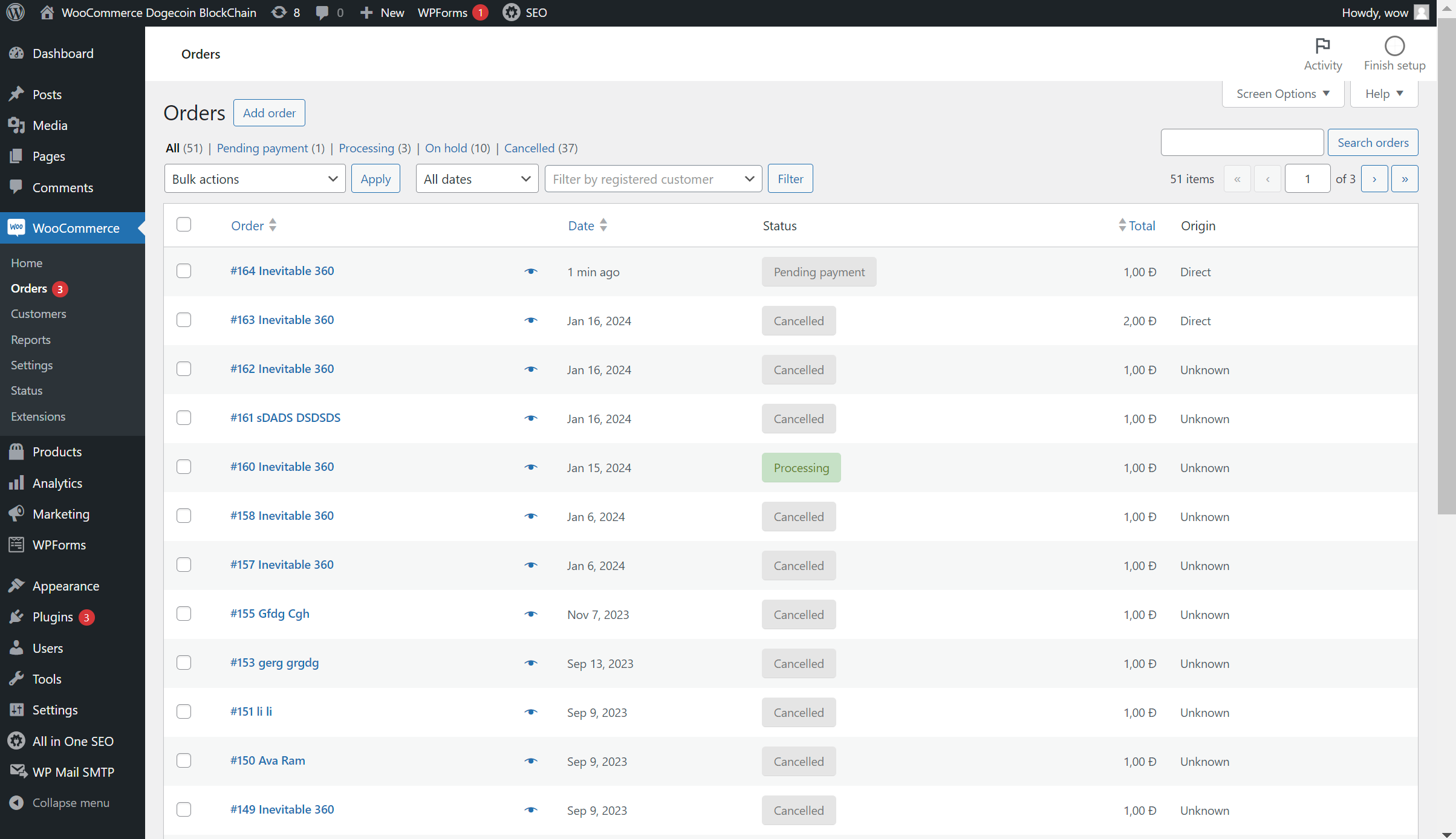Preview order #164 with eye icon
The image size is (1456, 839).
[530, 271]
